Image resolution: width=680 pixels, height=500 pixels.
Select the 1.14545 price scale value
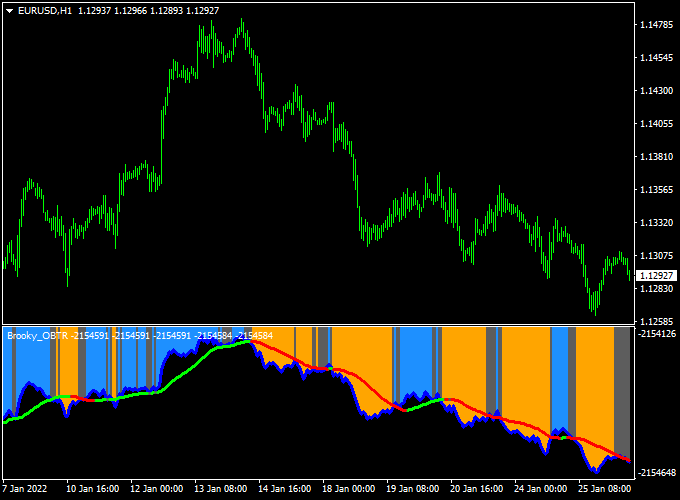click(657, 58)
